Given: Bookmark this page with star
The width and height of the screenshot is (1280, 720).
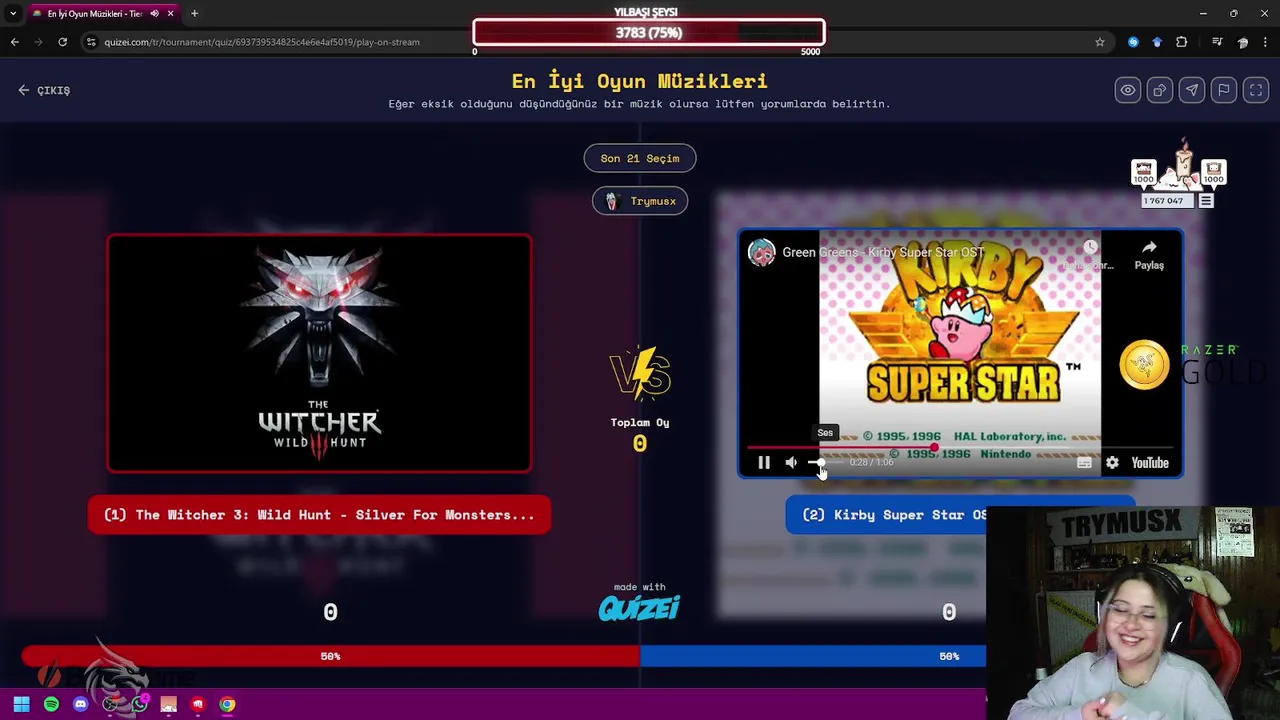Looking at the screenshot, I should [1100, 42].
